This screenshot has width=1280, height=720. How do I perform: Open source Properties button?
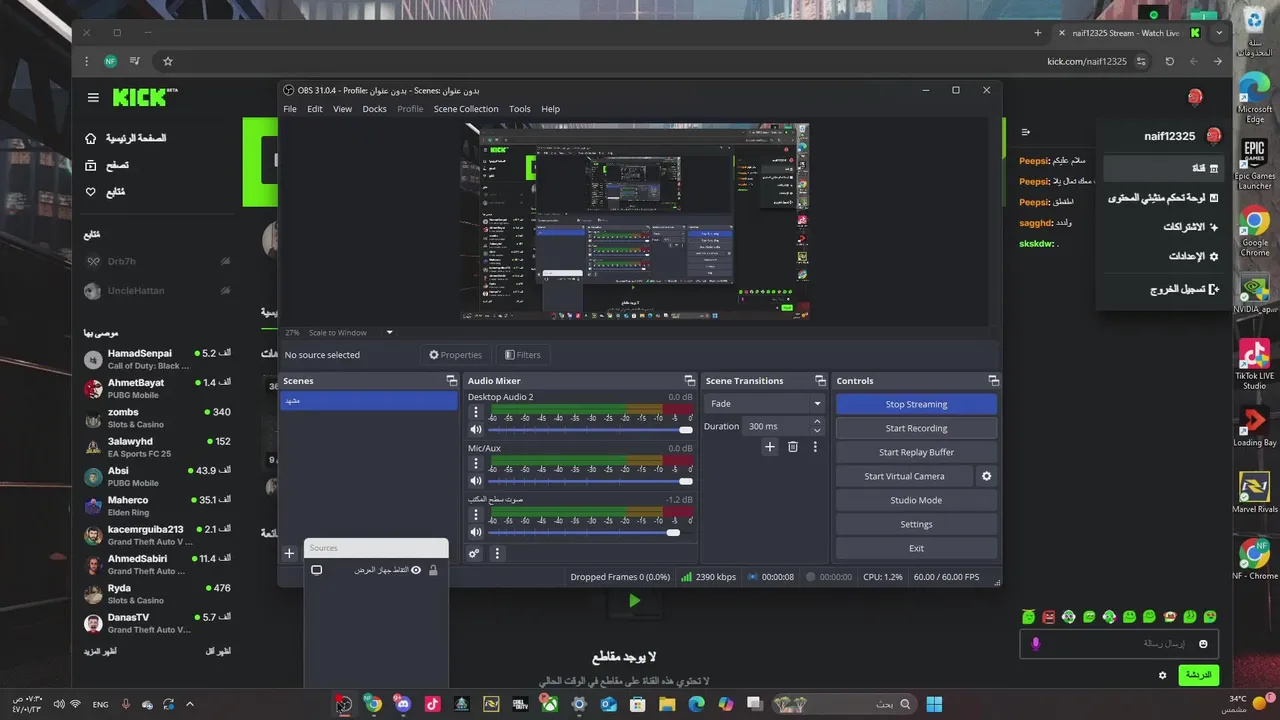click(x=456, y=355)
